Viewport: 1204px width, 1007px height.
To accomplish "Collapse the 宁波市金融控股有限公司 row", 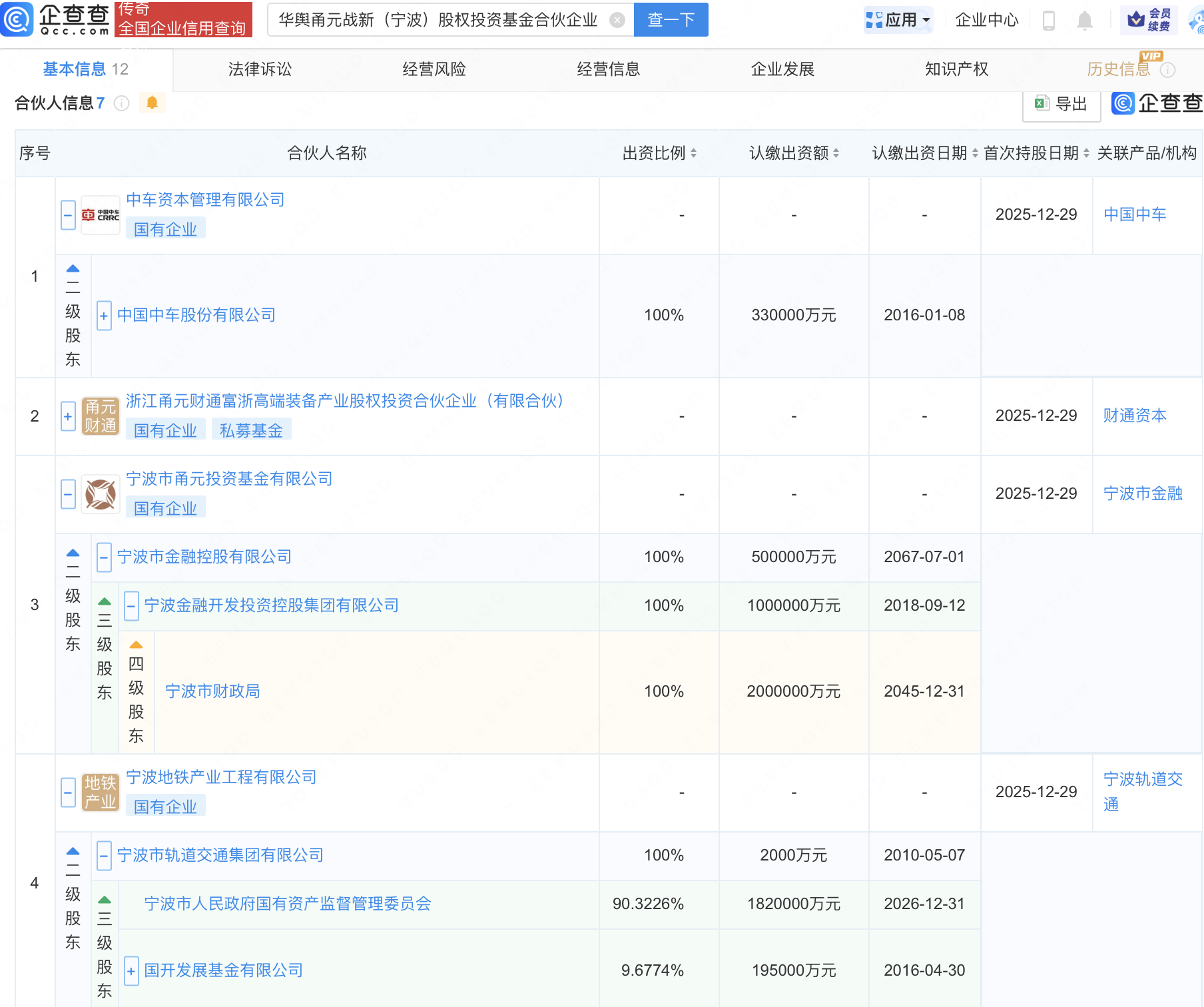I will click(x=104, y=557).
